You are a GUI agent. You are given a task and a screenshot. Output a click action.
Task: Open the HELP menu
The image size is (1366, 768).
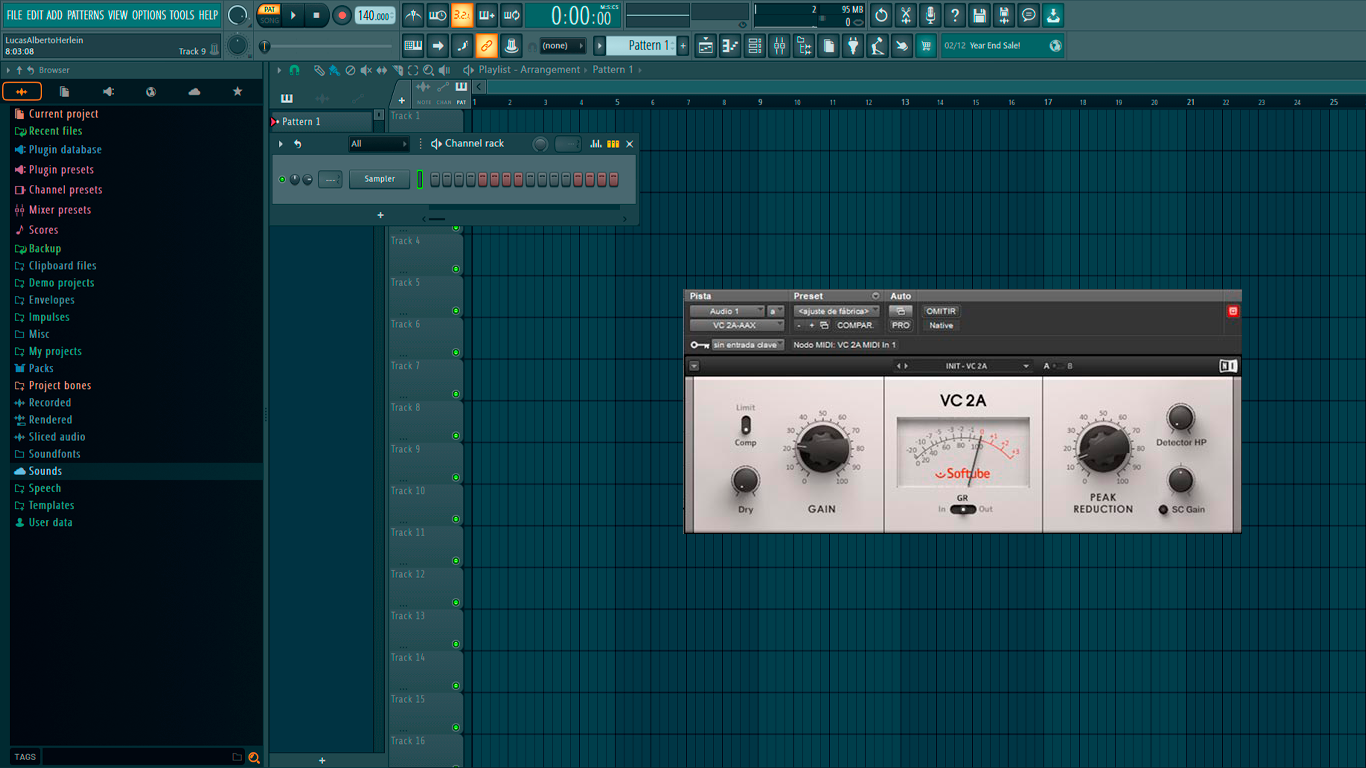click(x=208, y=15)
